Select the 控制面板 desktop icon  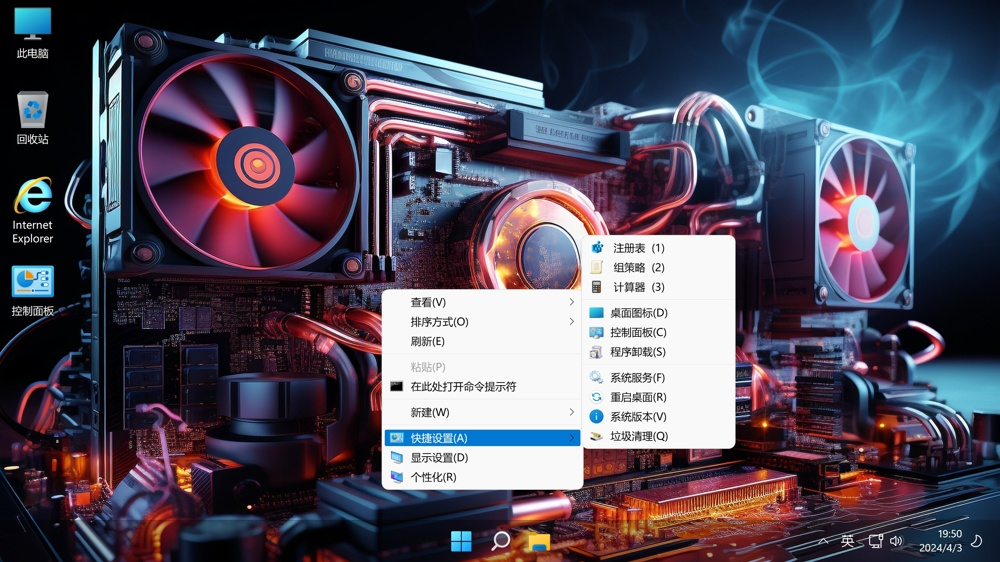point(32,291)
